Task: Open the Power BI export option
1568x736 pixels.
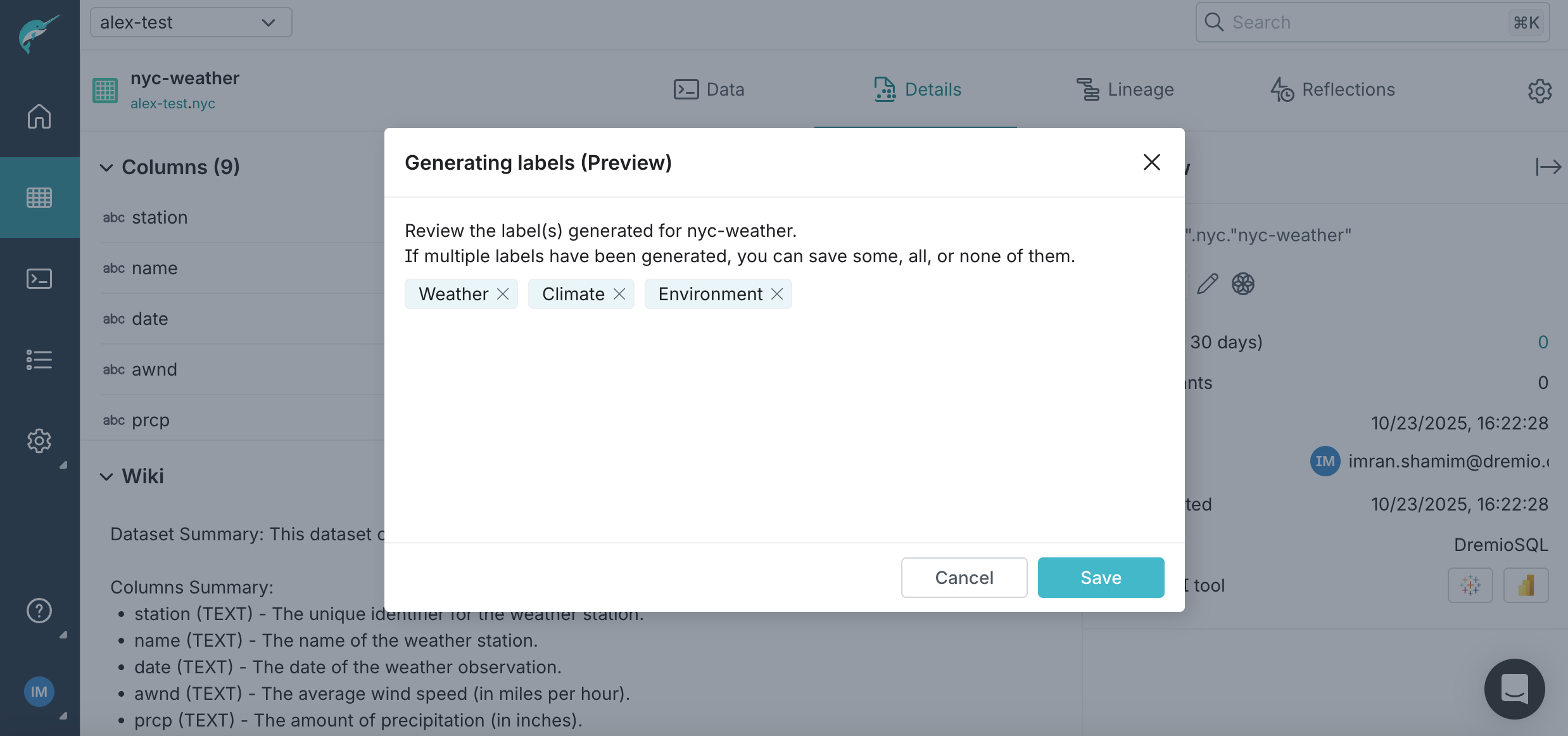Action: point(1526,585)
